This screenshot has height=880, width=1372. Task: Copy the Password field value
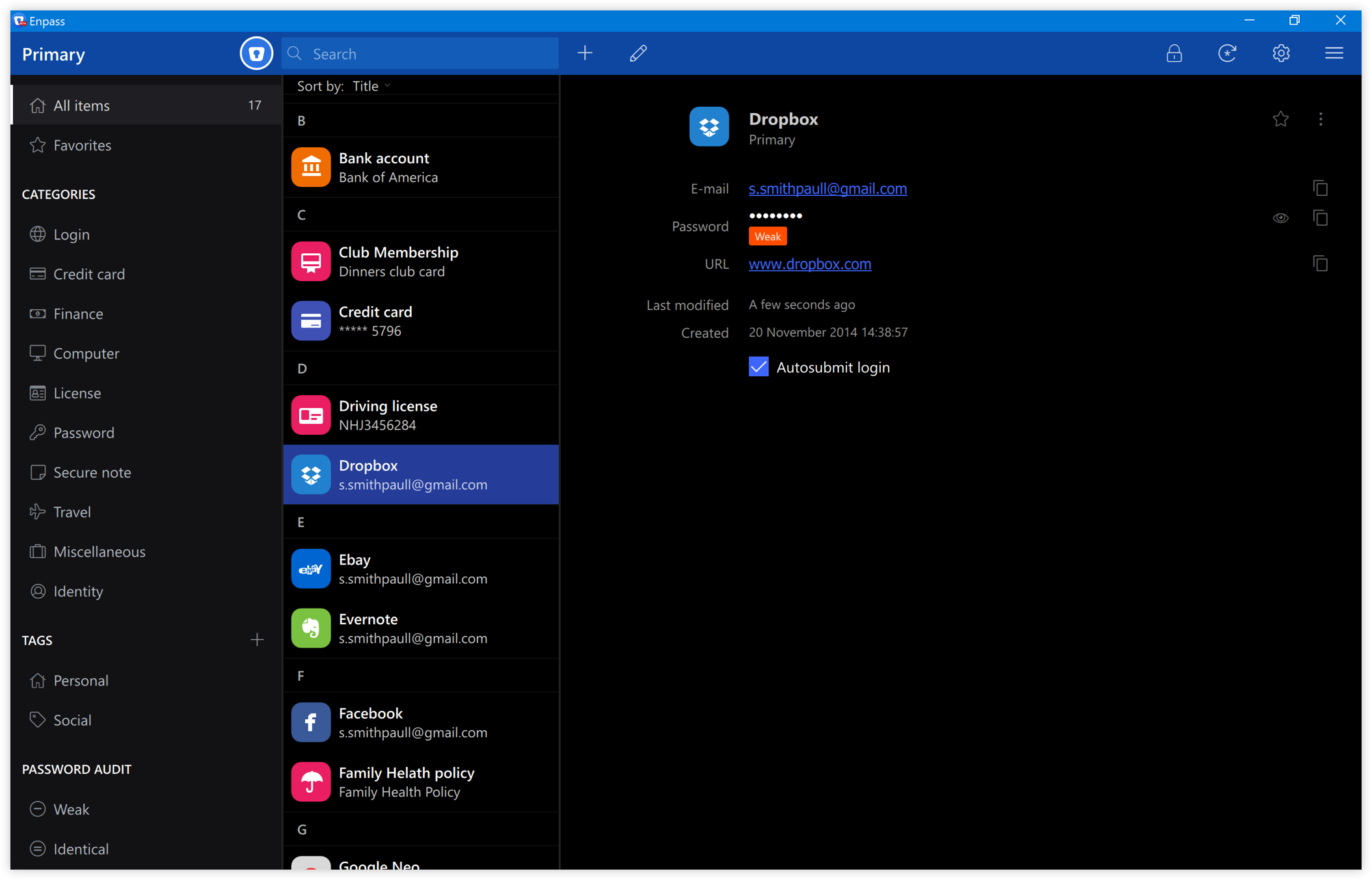coord(1321,218)
